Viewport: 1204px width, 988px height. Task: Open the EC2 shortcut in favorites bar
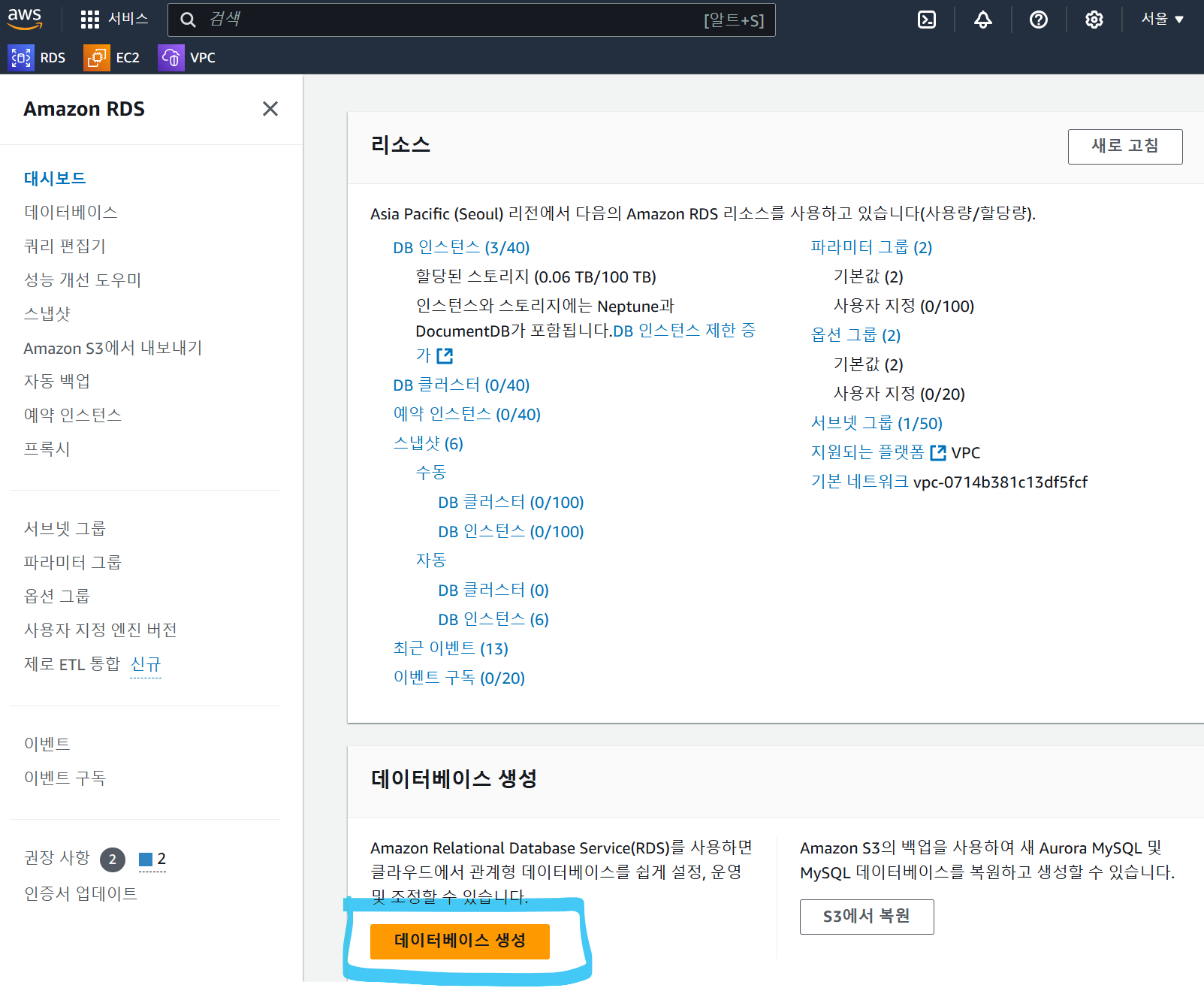112,58
